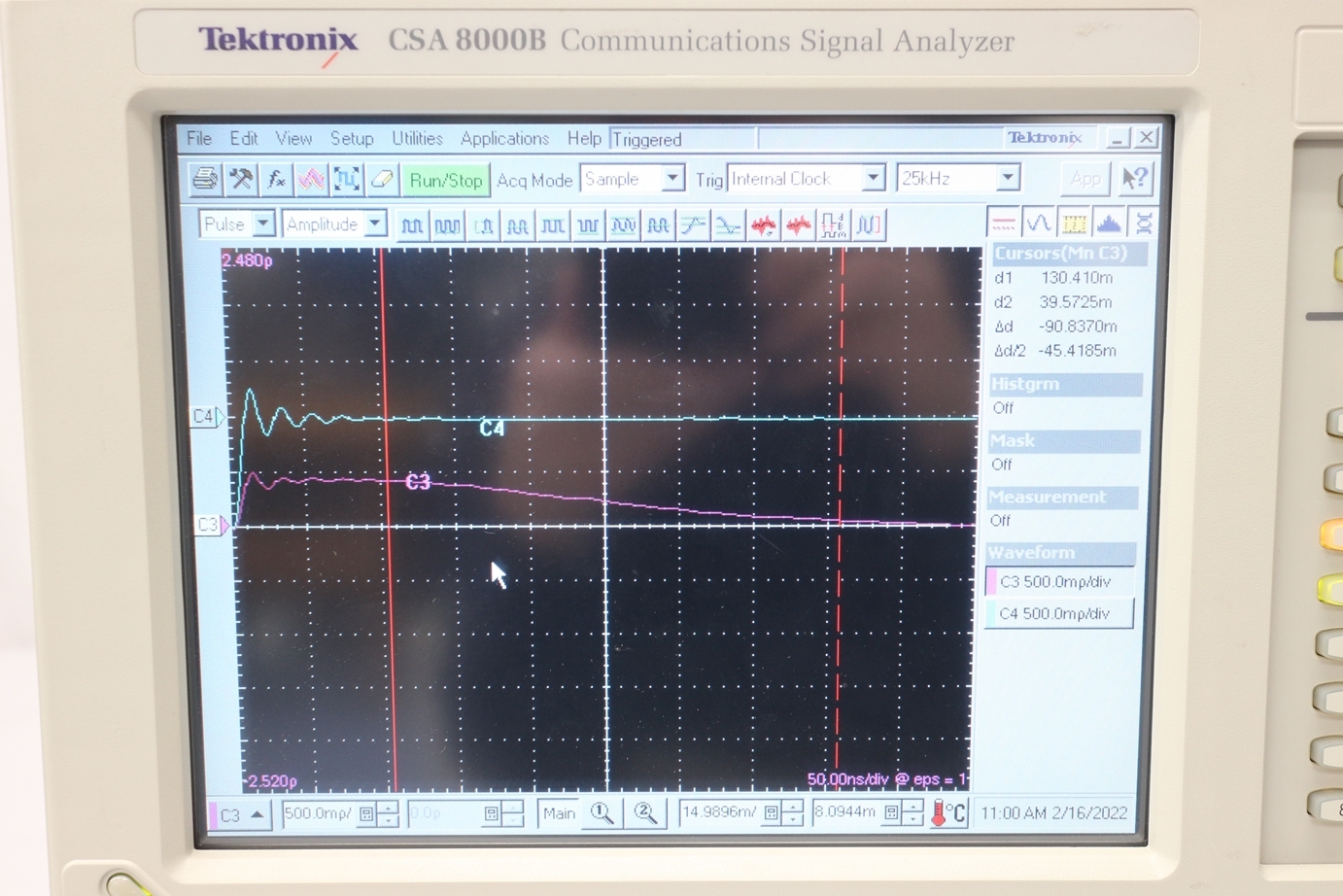Open keypad icon next to 14.9896m/ field

click(771, 812)
